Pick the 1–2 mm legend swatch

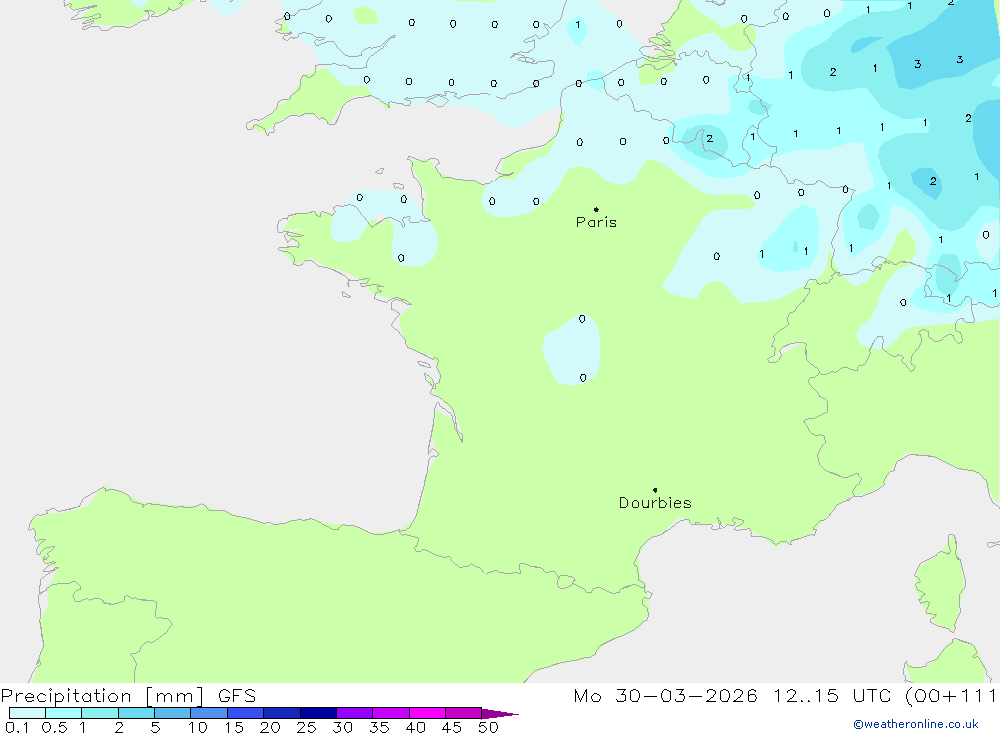click(100, 713)
